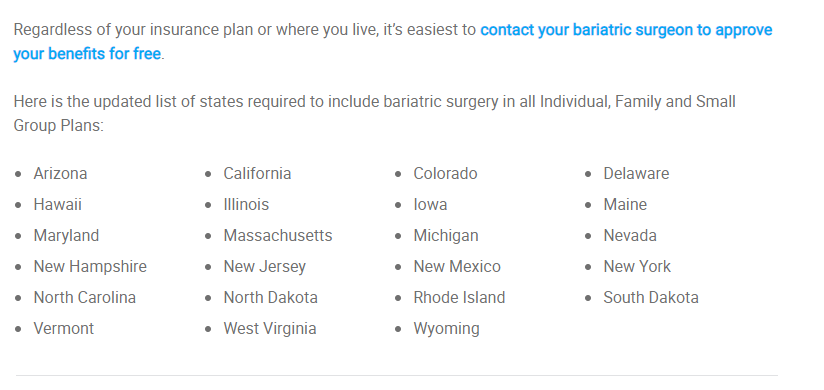Click on Maine in the list

(x=625, y=204)
